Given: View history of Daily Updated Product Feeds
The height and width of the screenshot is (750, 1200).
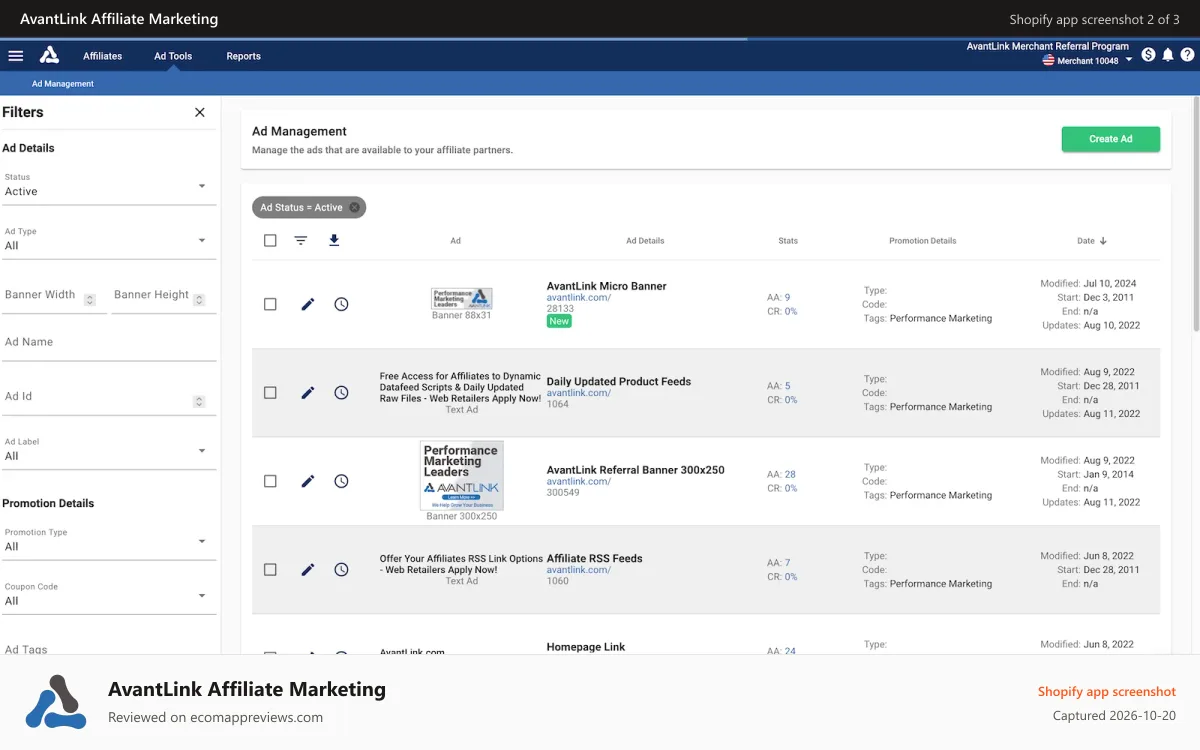Looking at the screenshot, I should pos(341,393).
